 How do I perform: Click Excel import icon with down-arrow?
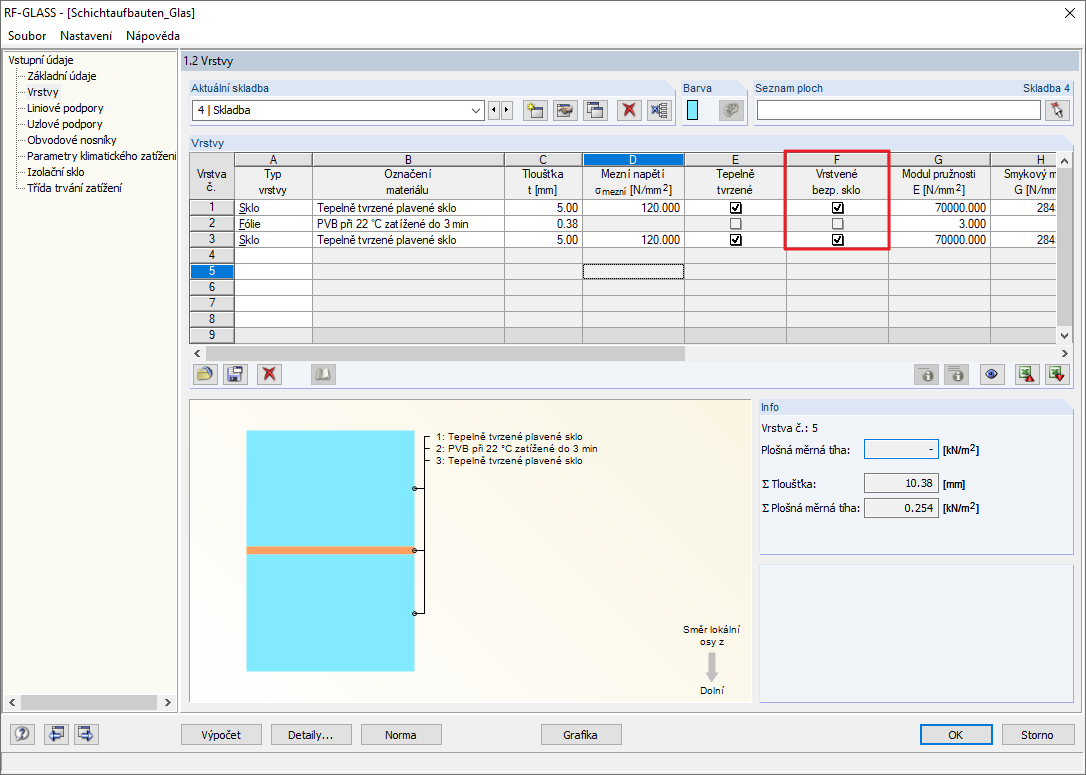[x=1057, y=375]
